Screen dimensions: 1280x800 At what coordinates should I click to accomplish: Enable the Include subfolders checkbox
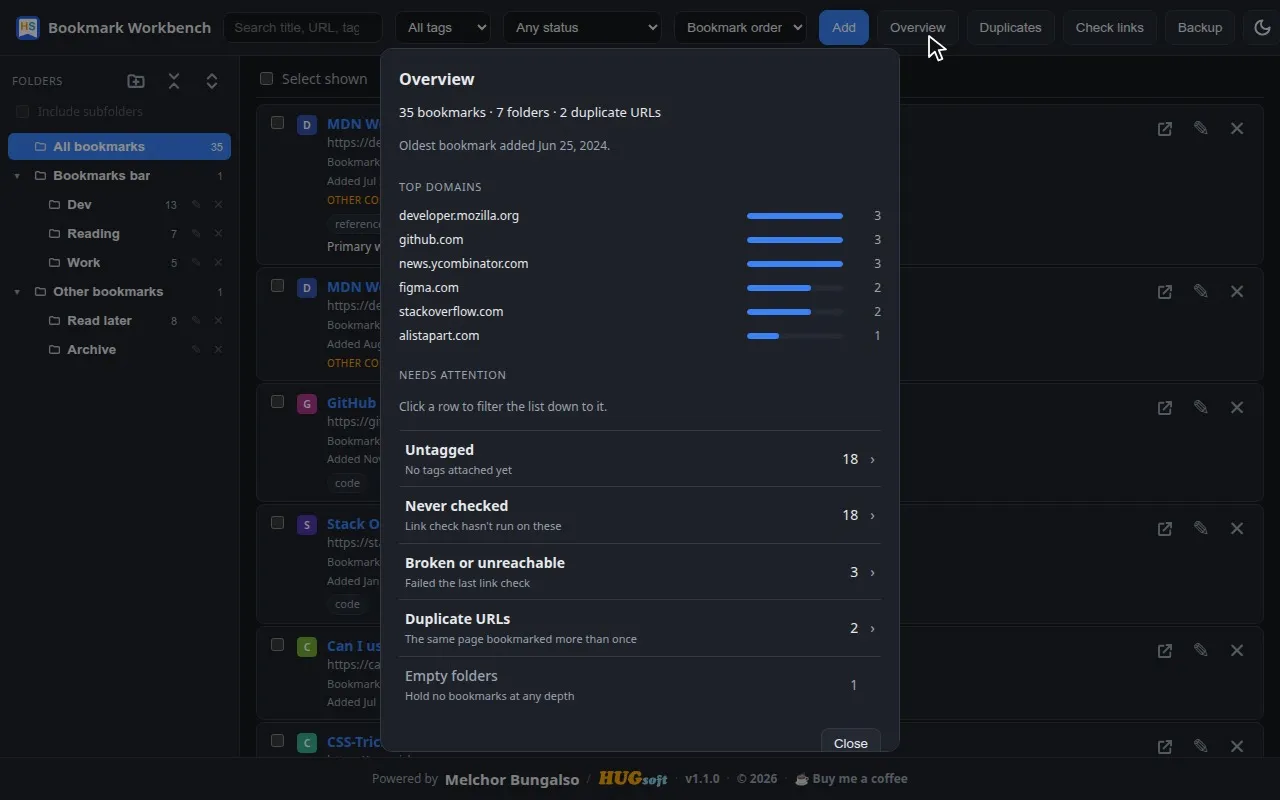[22, 112]
